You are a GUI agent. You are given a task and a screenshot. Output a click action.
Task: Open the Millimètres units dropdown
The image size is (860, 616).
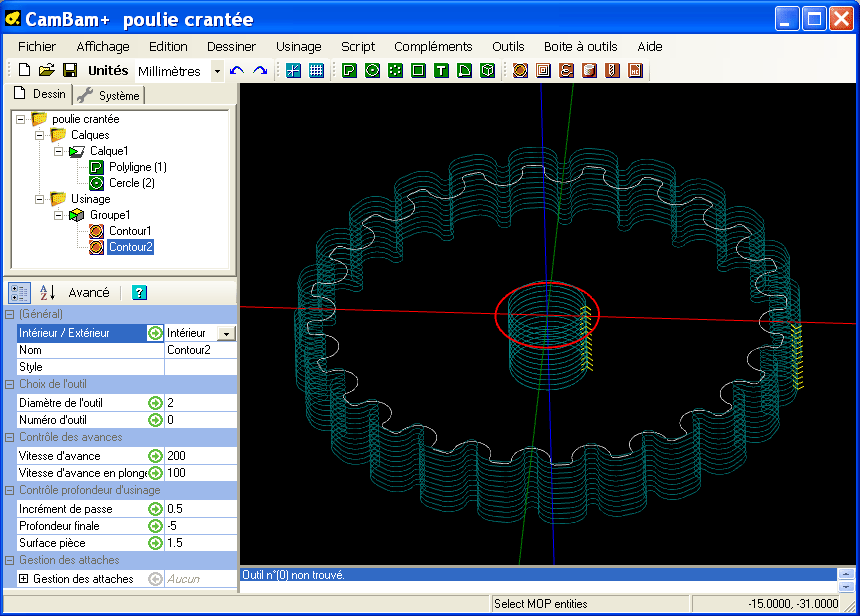217,71
